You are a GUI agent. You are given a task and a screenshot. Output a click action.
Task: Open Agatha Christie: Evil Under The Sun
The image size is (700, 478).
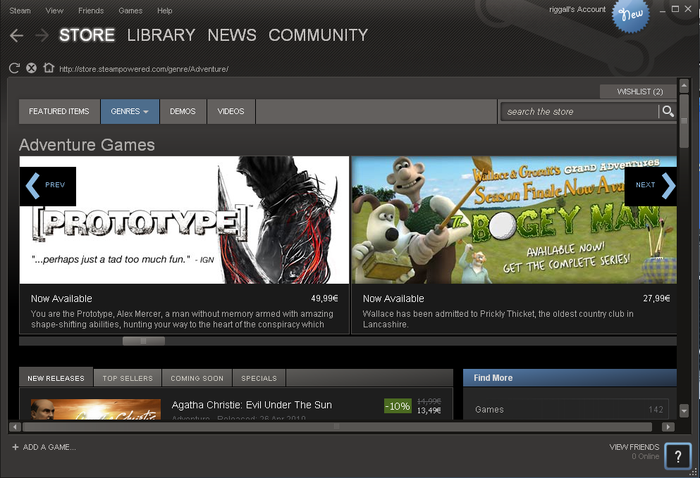pyautogui.click(x=252, y=405)
